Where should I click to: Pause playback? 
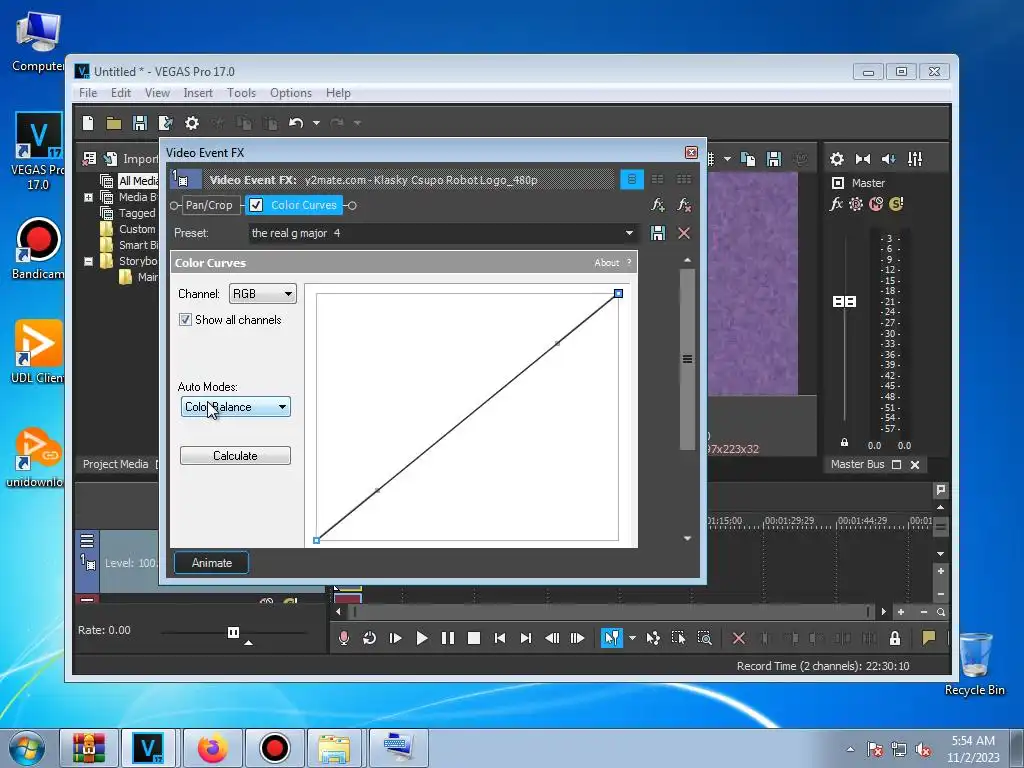click(448, 638)
